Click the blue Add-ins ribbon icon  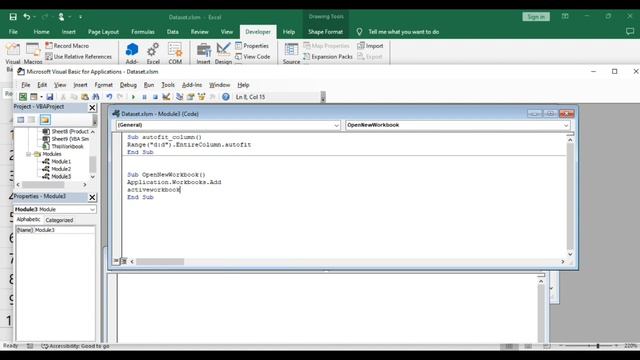(131, 50)
